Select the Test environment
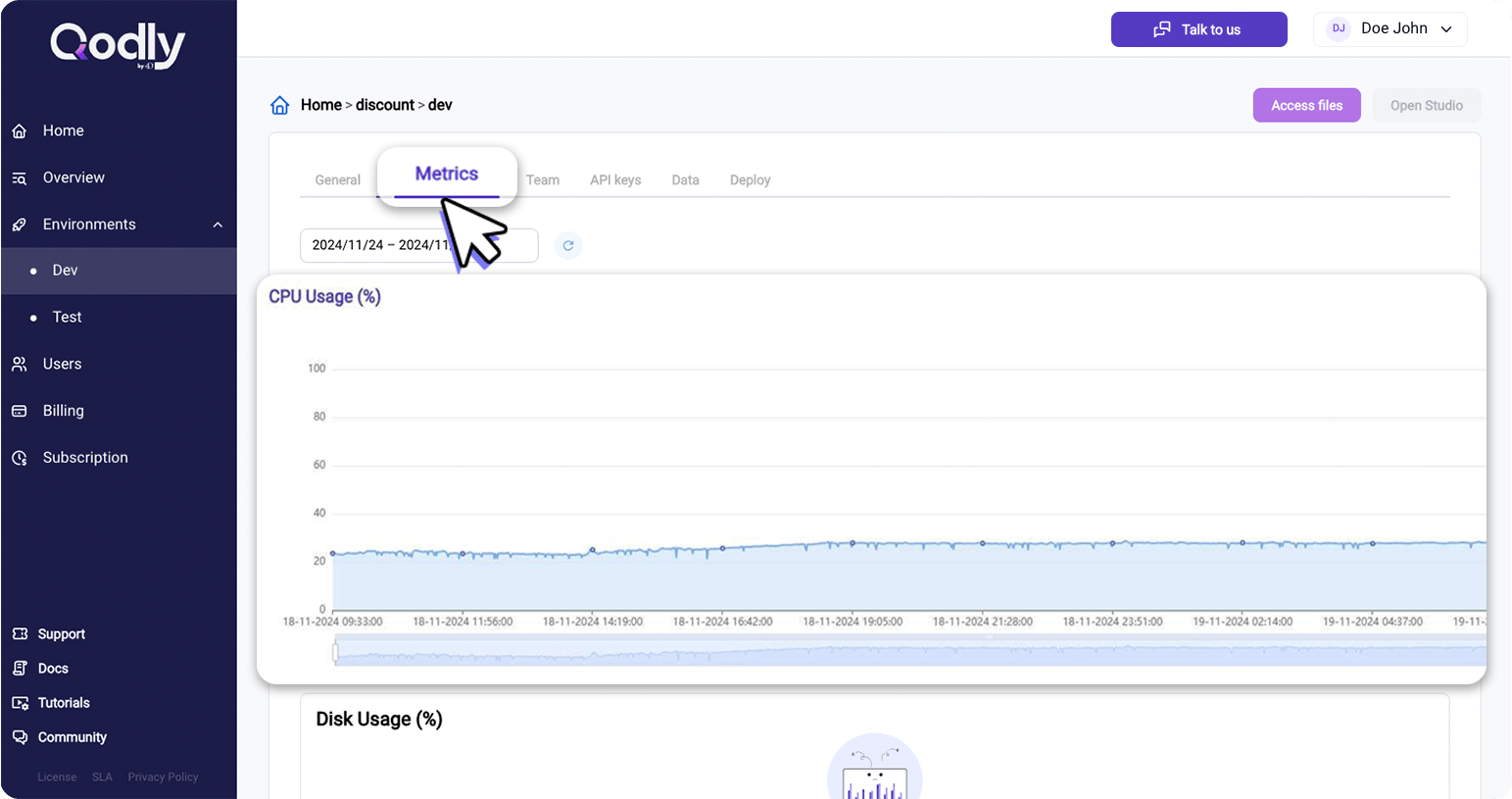This screenshot has height=799, width=1512. click(x=67, y=318)
